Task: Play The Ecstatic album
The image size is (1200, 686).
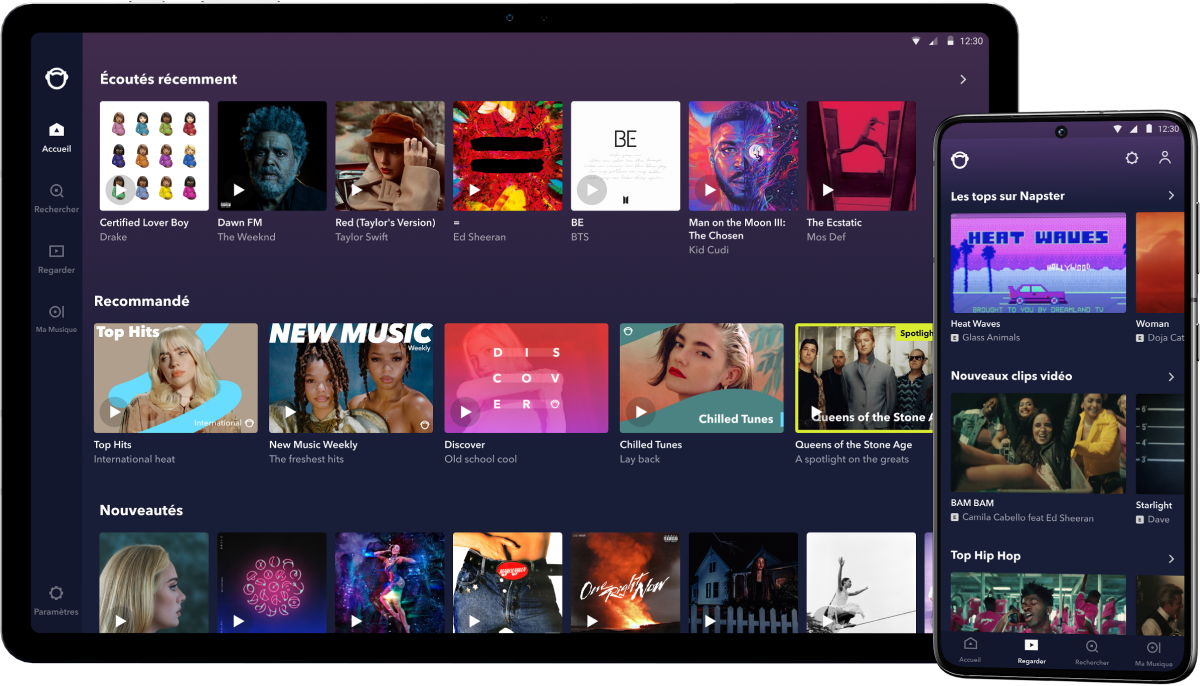Action: coord(828,189)
